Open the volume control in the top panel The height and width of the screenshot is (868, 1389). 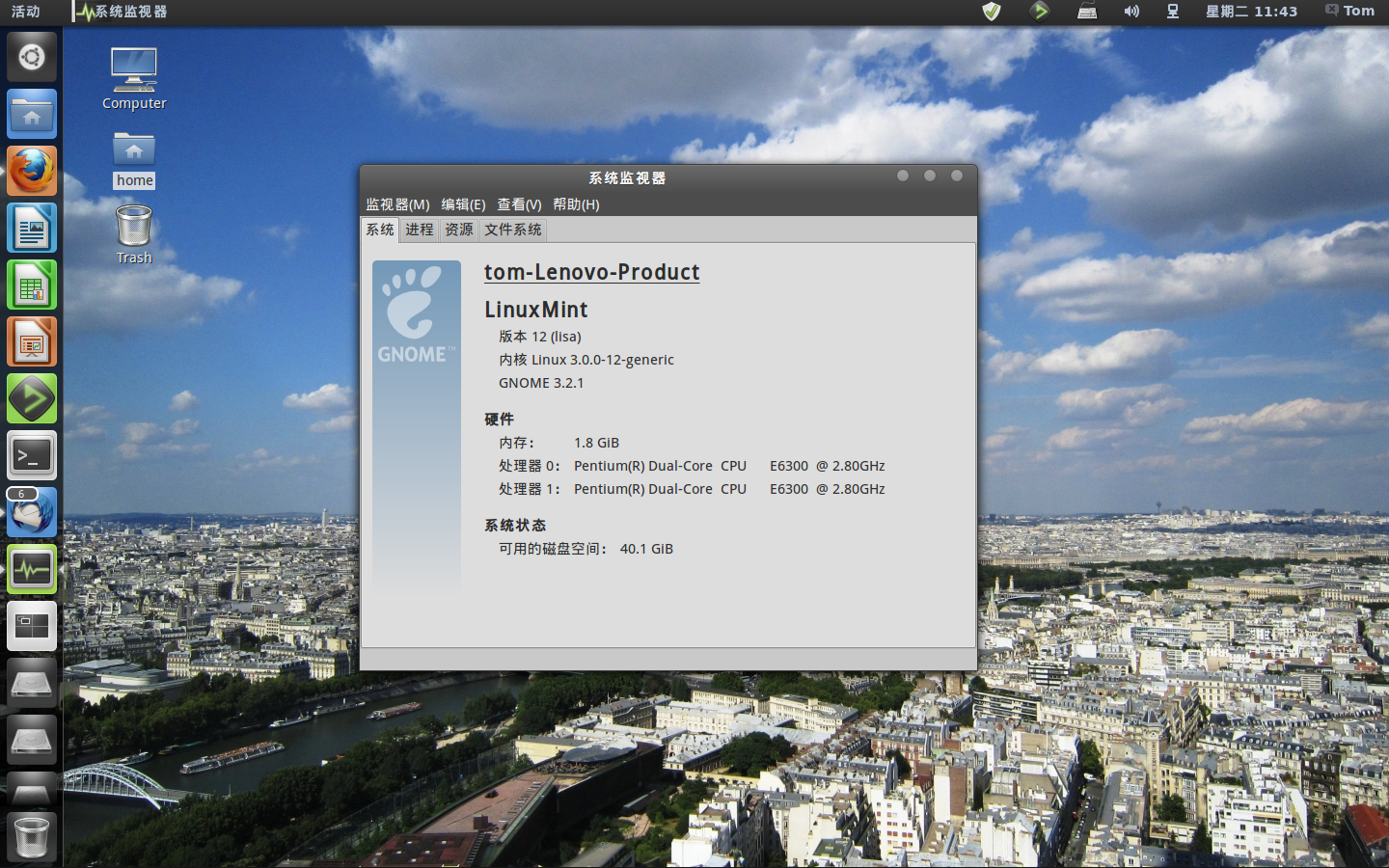[x=1131, y=12]
